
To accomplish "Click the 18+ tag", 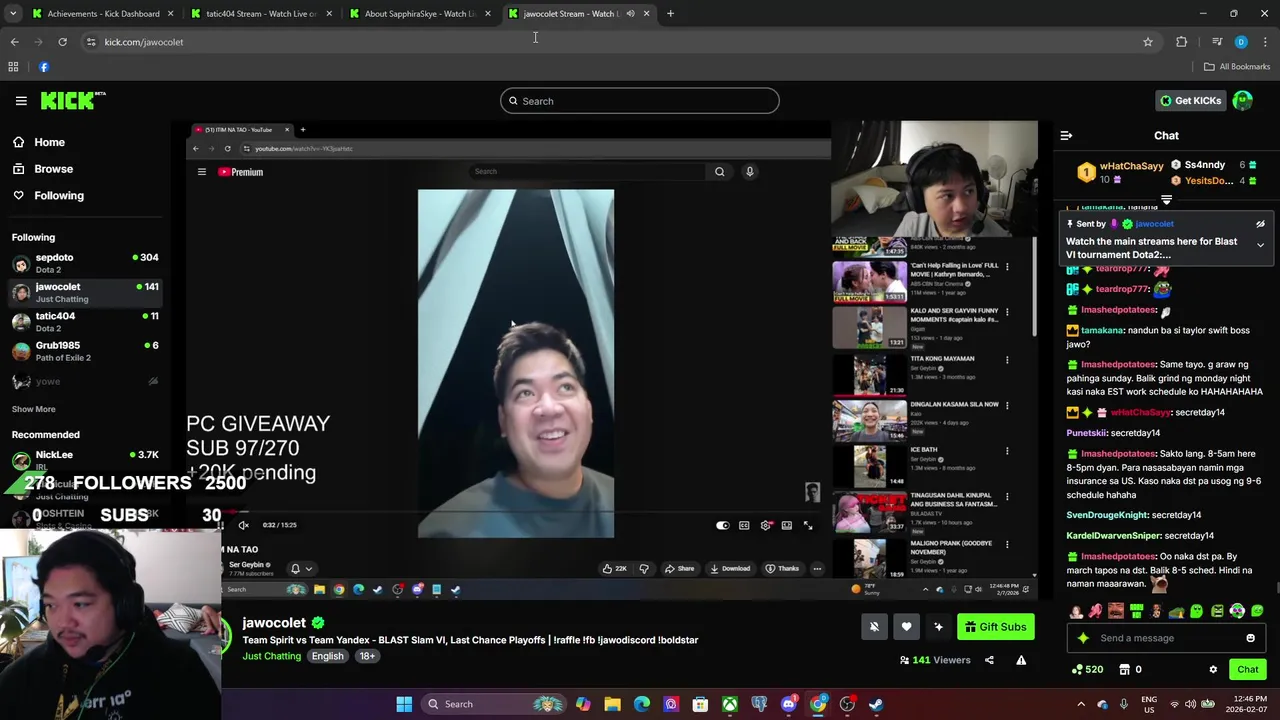I will 367,656.
